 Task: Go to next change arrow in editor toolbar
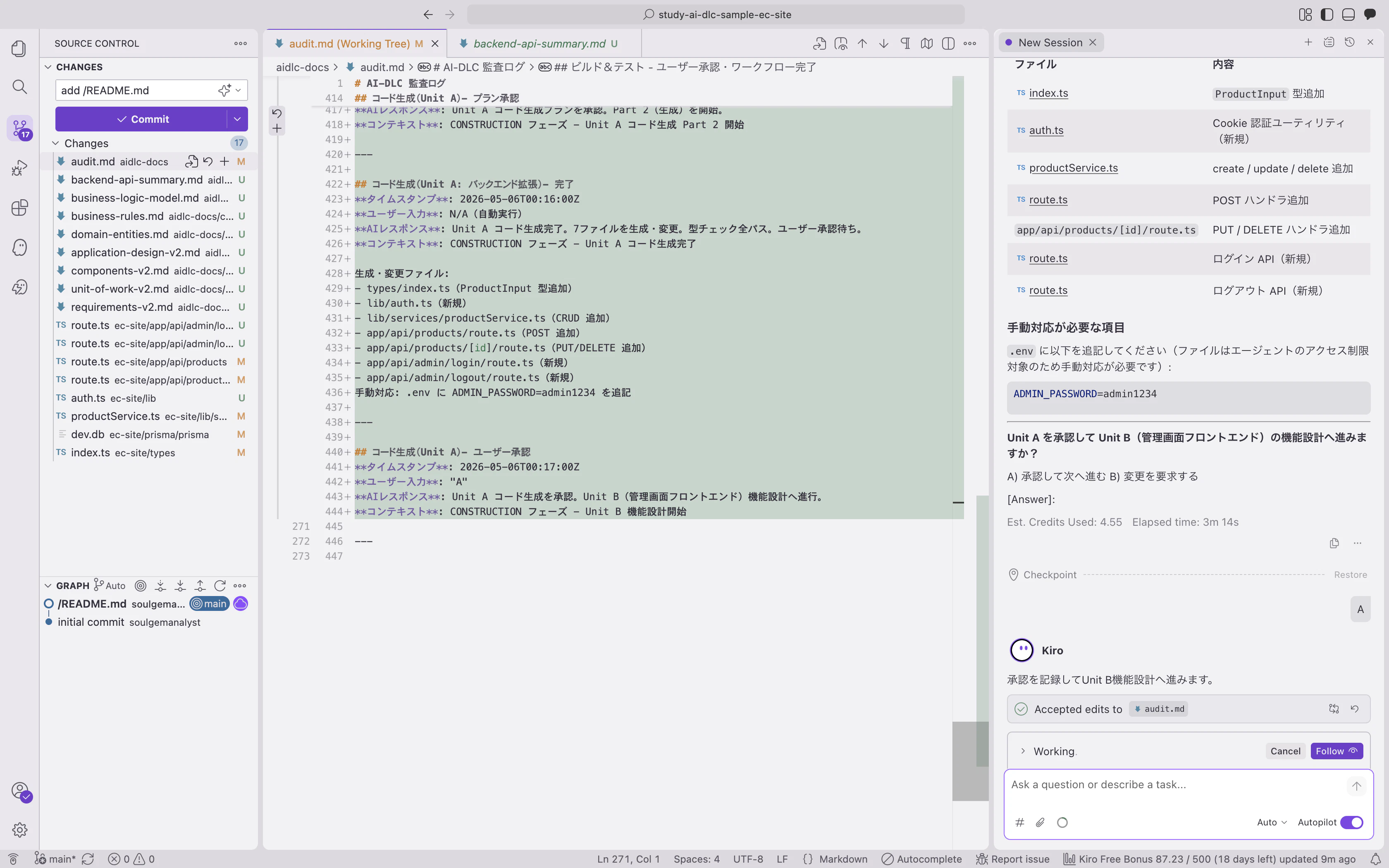coord(884,44)
